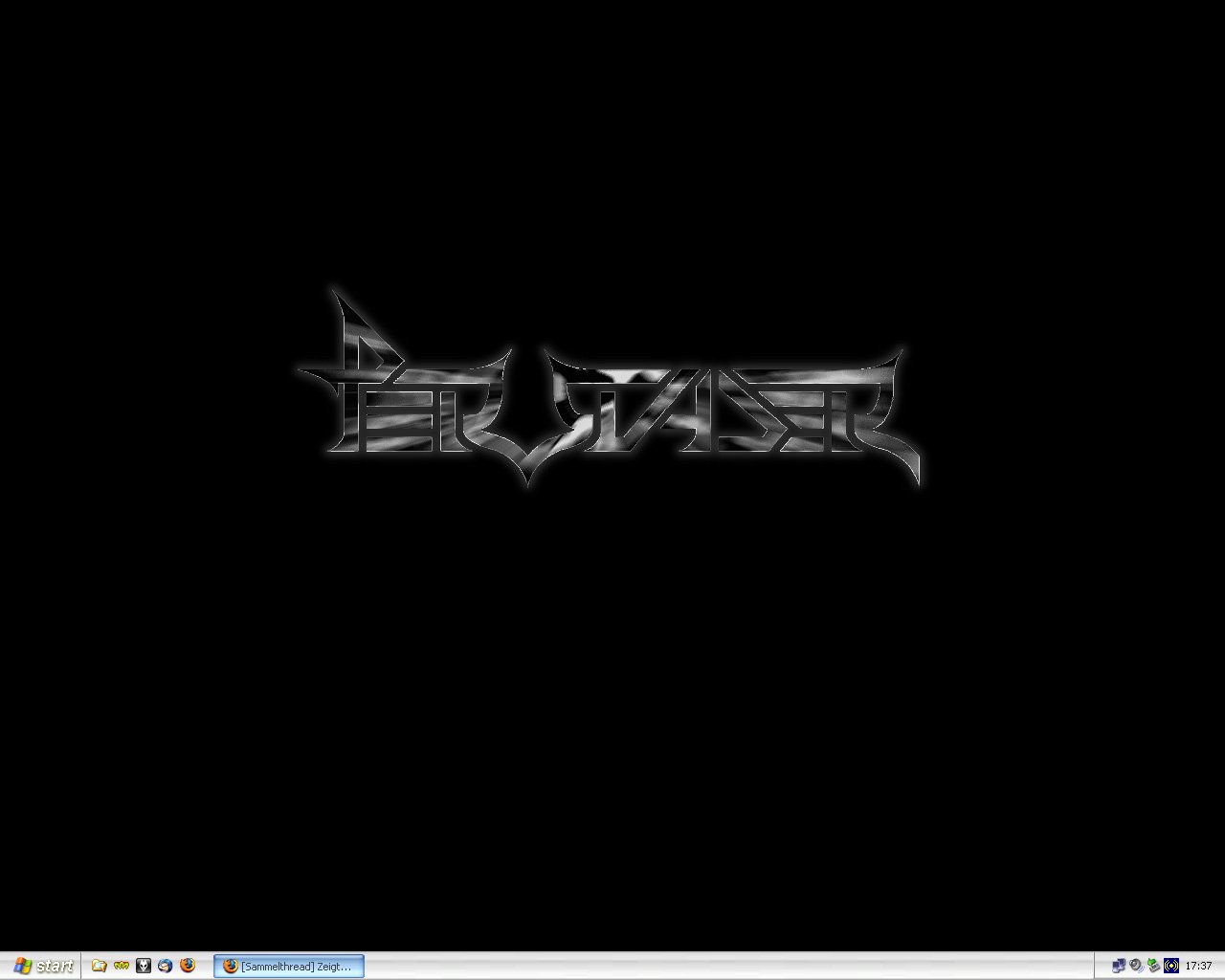The image size is (1225, 980).
Task: Open the network connection tray icon
Action: click(x=1118, y=967)
